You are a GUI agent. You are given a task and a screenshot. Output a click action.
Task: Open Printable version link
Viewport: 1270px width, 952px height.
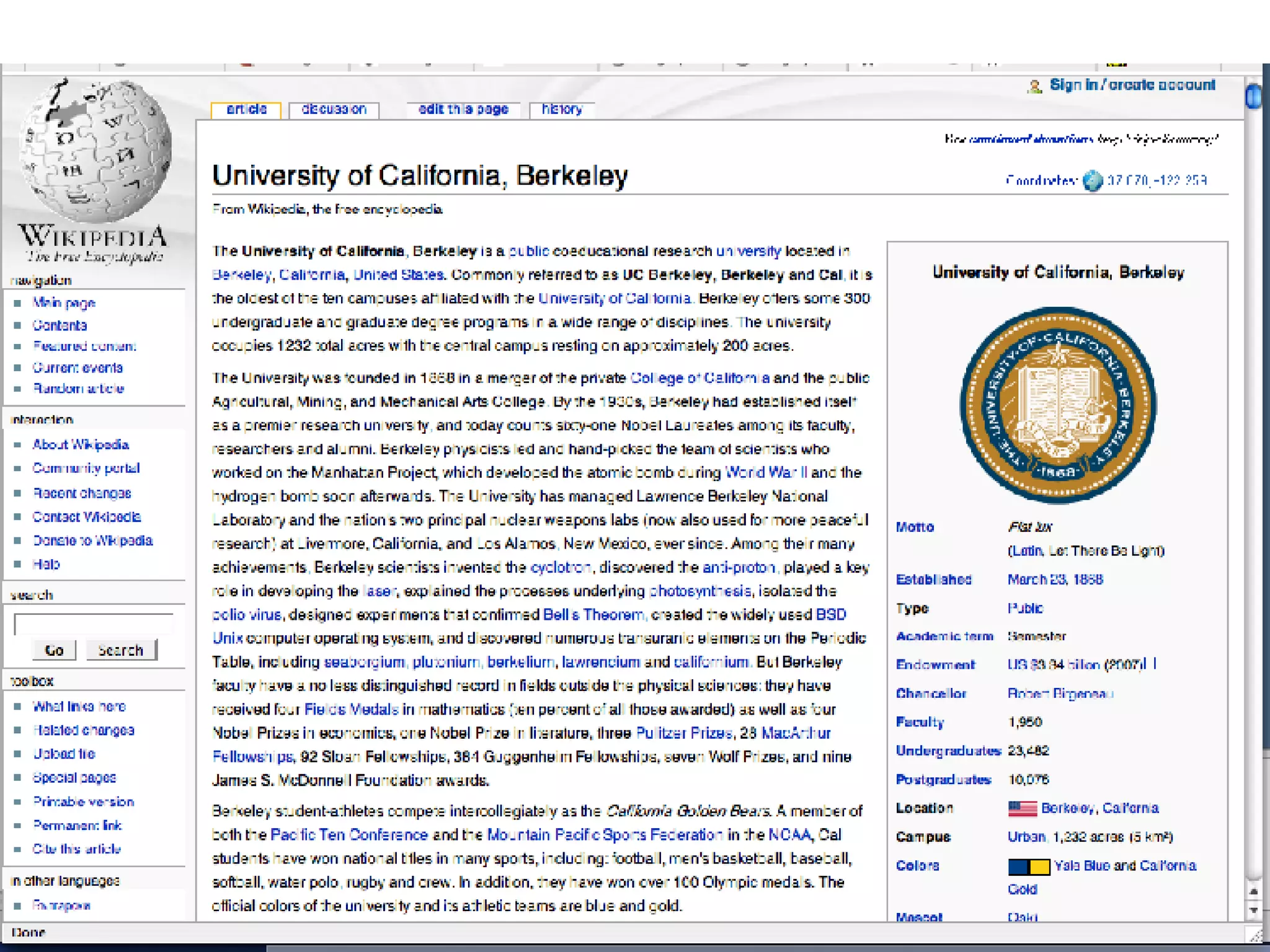tap(84, 802)
